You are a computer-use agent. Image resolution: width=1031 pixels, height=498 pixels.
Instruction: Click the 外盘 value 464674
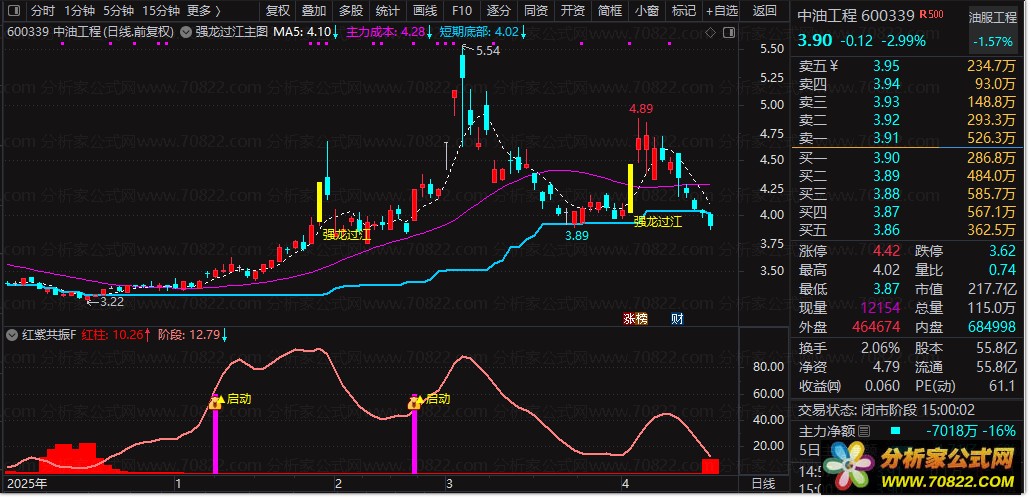[x=875, y=327]
